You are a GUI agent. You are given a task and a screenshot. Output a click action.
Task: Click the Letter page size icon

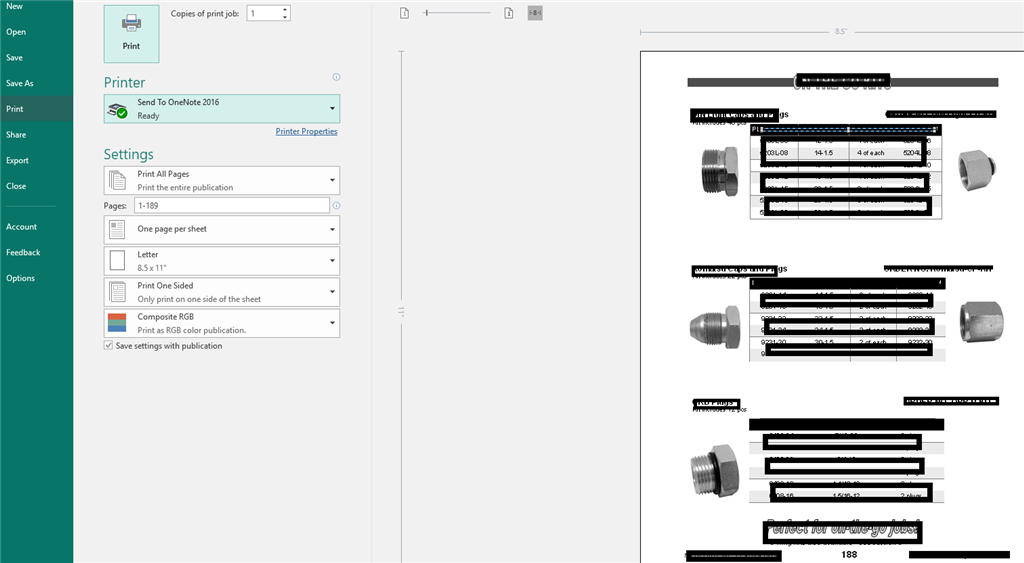[118, 261]
